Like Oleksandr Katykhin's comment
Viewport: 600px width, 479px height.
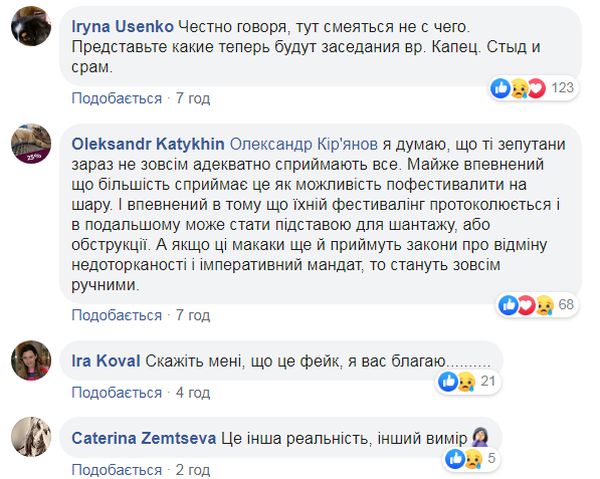click(x=116, y=314)
